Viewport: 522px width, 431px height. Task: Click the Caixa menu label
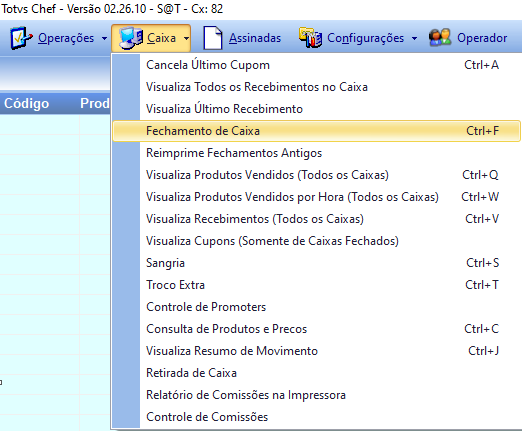coord(161,38)
